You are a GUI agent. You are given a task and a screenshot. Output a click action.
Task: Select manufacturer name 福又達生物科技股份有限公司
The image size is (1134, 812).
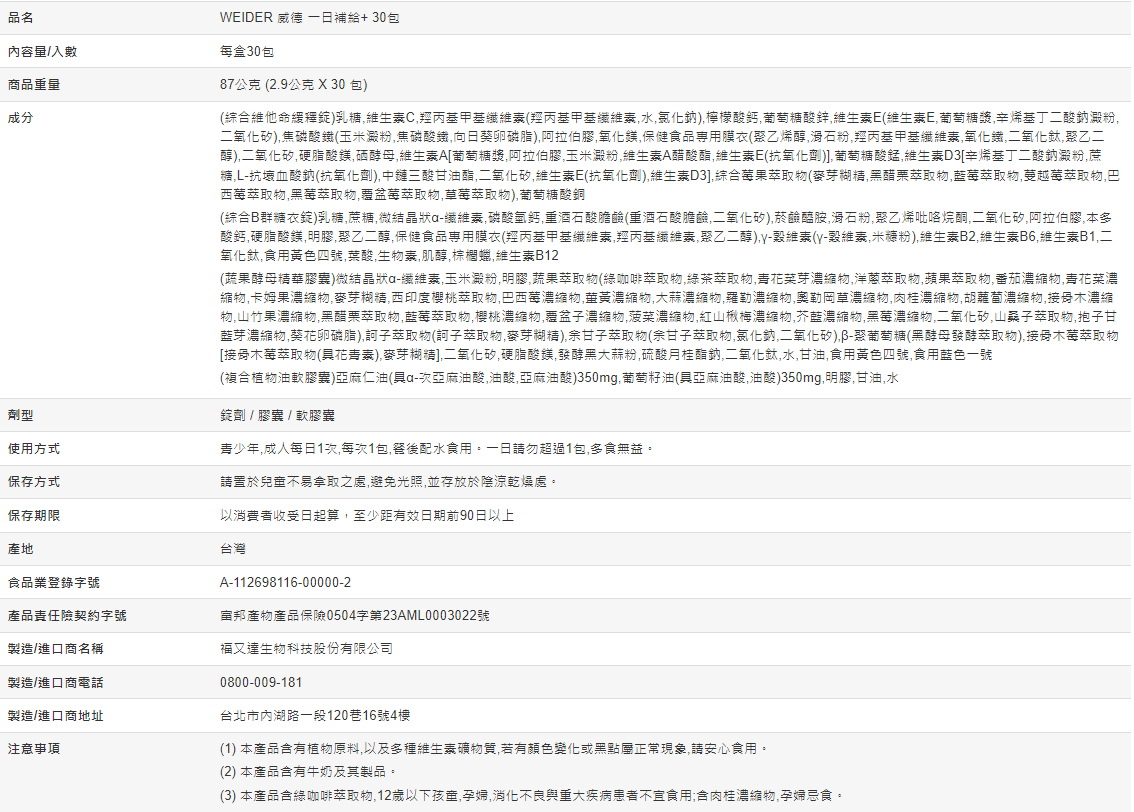pos(306,649)
